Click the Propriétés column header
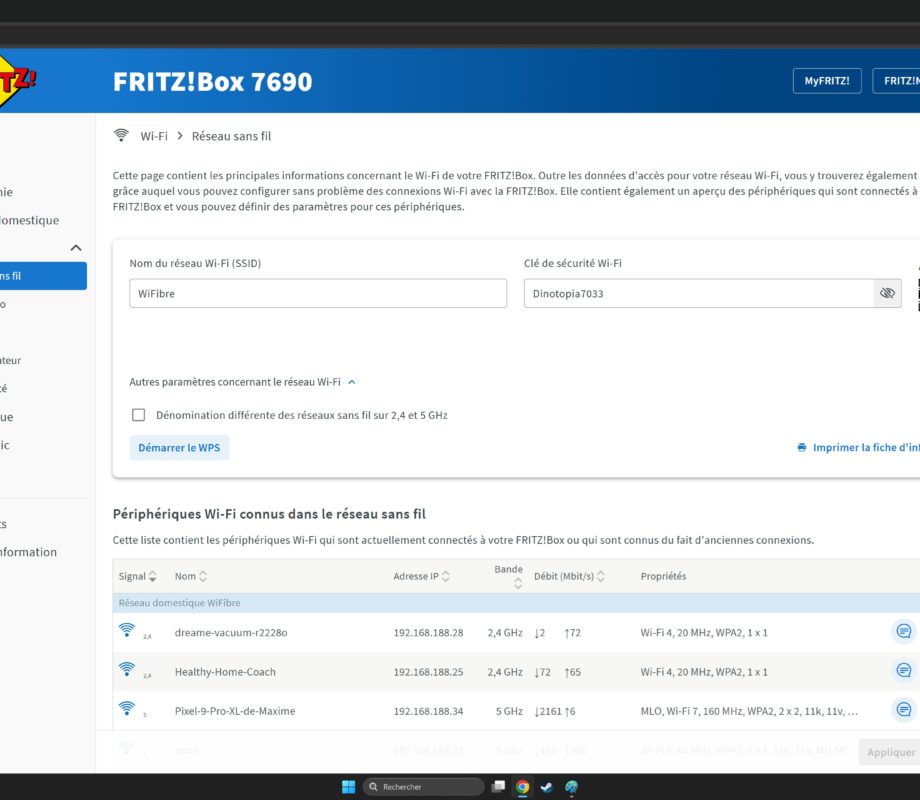The image size is (920, 800). [x=663, y=576]
